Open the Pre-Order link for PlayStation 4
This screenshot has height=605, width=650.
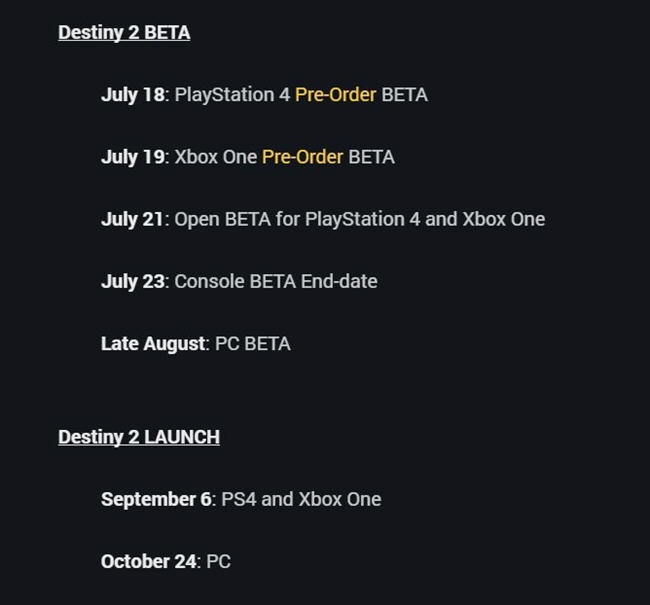[x=335, y=95]
